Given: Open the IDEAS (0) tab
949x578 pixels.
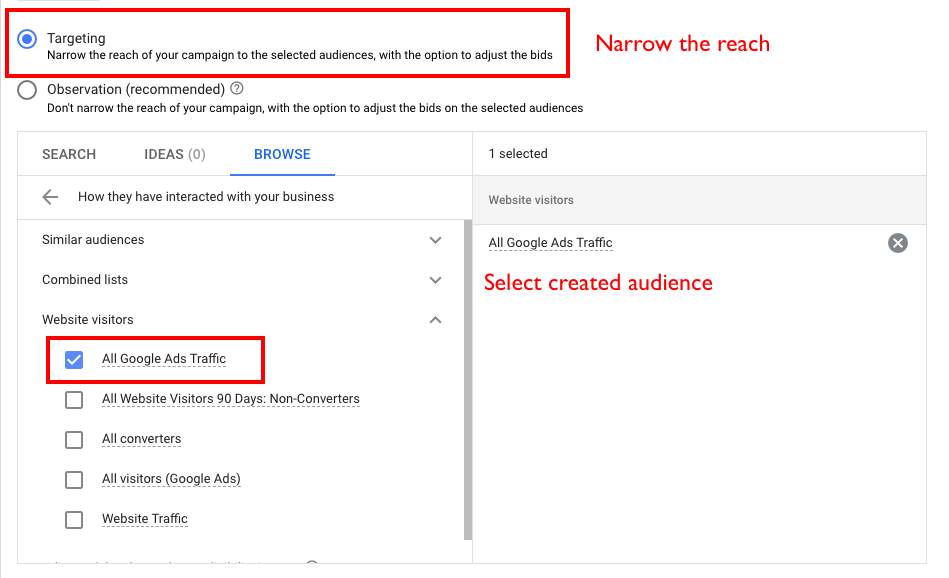Looking at the screenshot, I should (x=175, y=154).
